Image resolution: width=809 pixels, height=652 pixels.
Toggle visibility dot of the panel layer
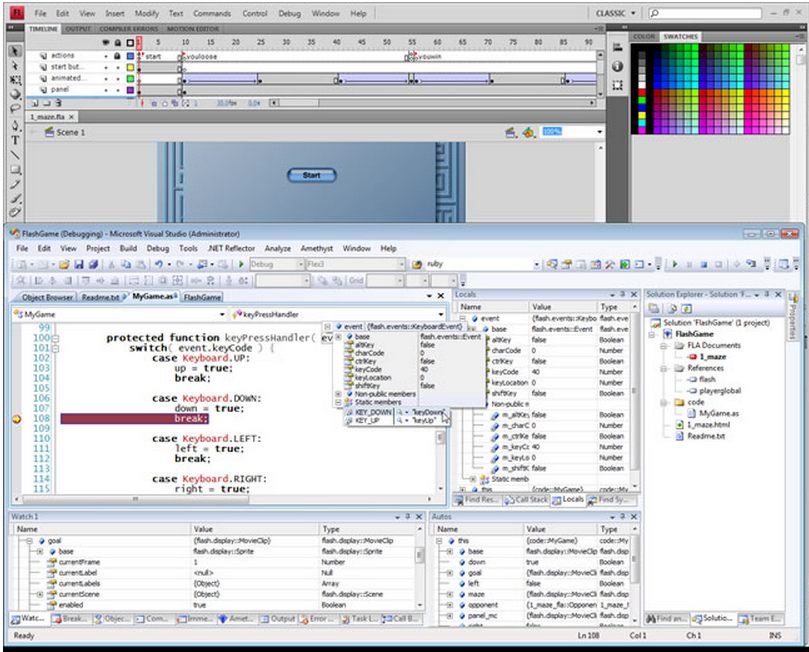coord(106,90)
